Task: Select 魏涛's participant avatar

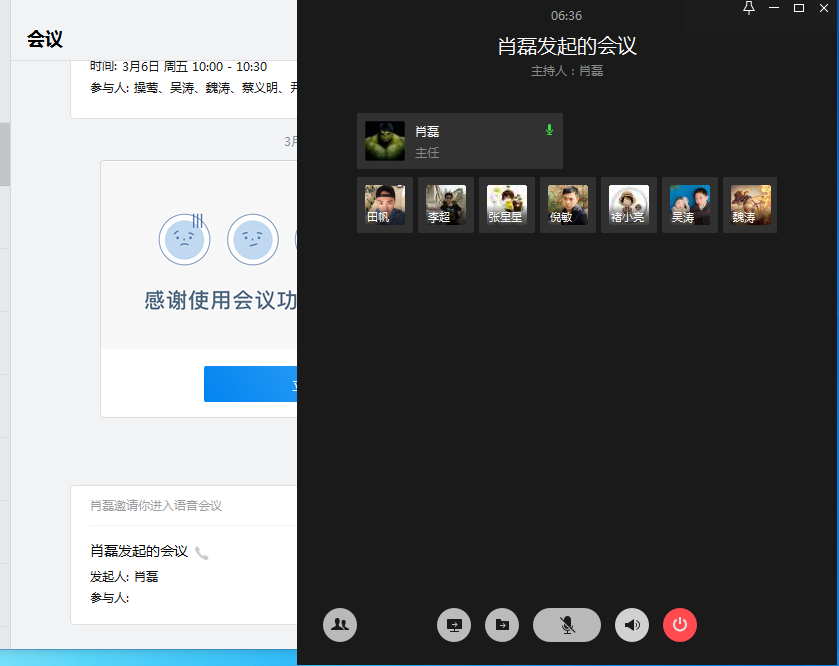Action: [x=750, y=205]
